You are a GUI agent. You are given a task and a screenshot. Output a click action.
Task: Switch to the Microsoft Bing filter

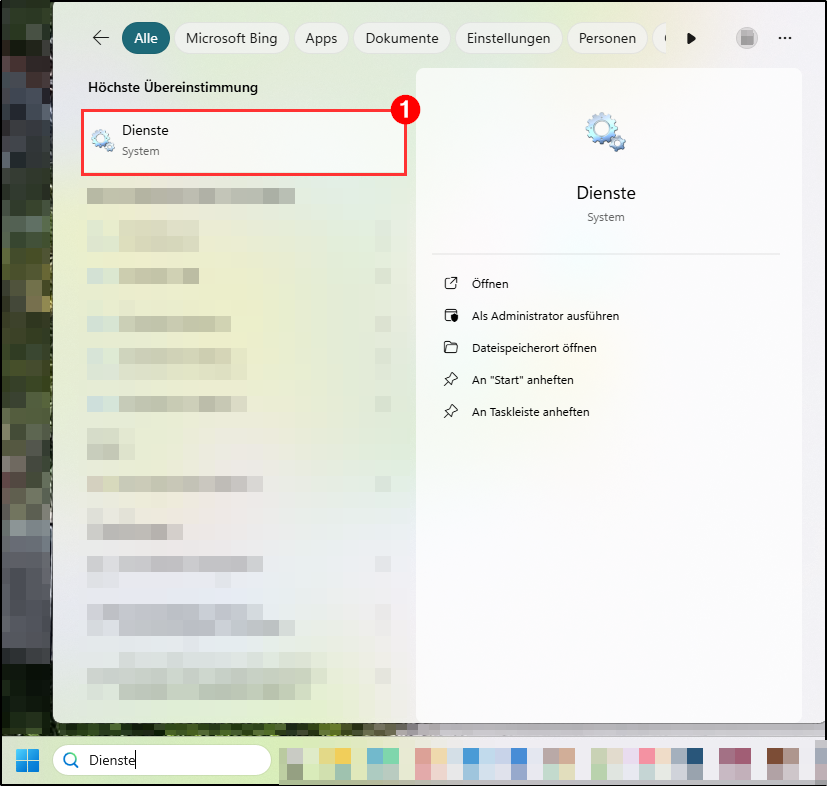pos(232,38)
